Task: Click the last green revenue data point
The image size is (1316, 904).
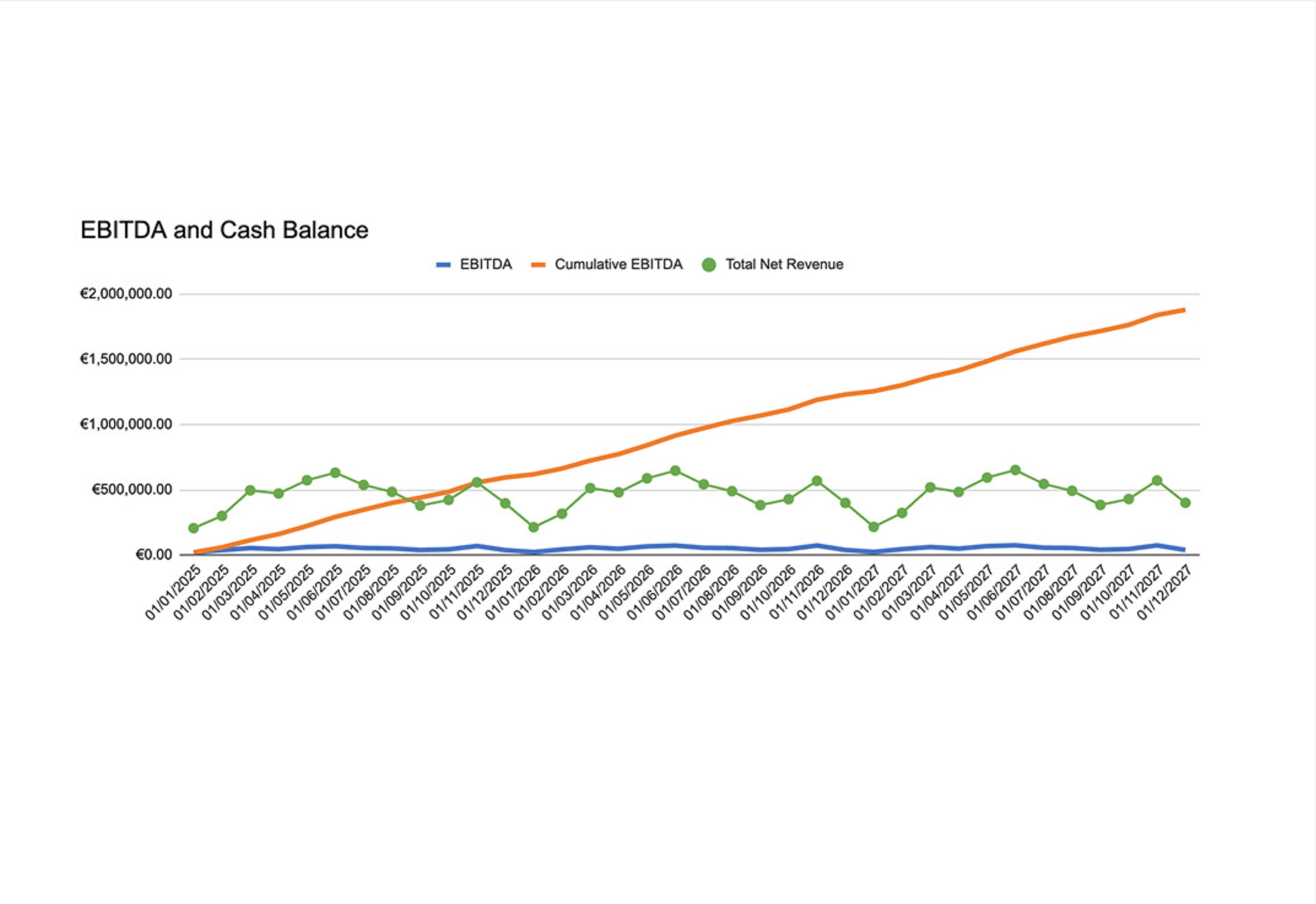Action: pyautogui.click(x=1185, y=502)
